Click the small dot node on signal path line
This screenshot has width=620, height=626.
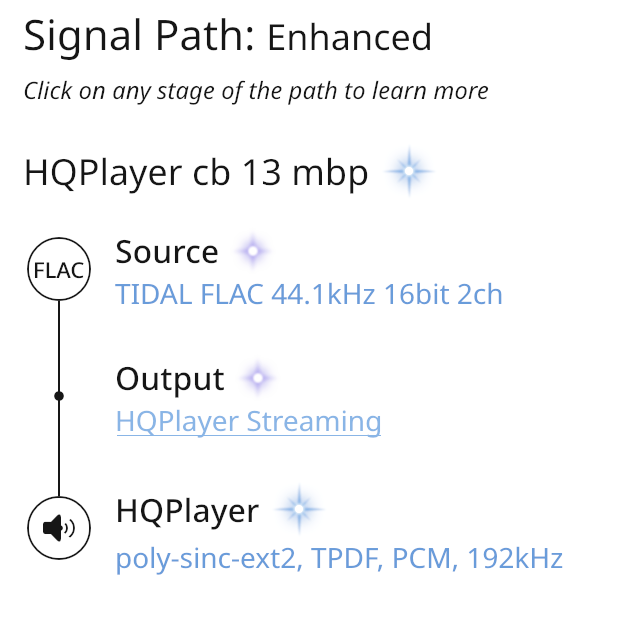pos(59,396)
